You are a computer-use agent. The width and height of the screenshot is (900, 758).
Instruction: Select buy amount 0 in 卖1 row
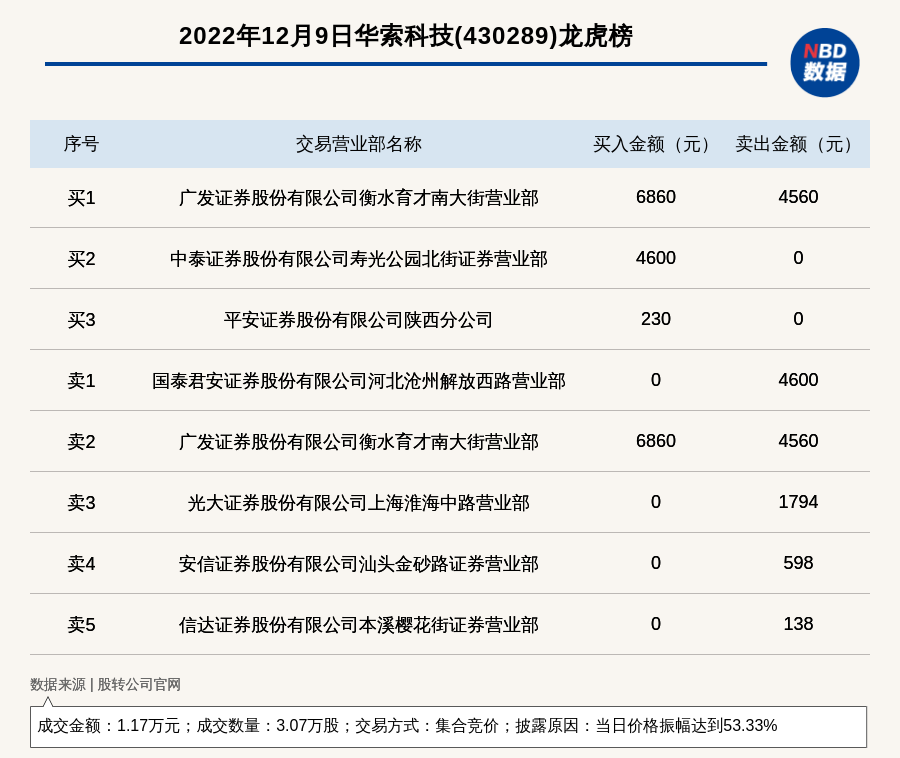pyautogui.click(x=655, y=379)
